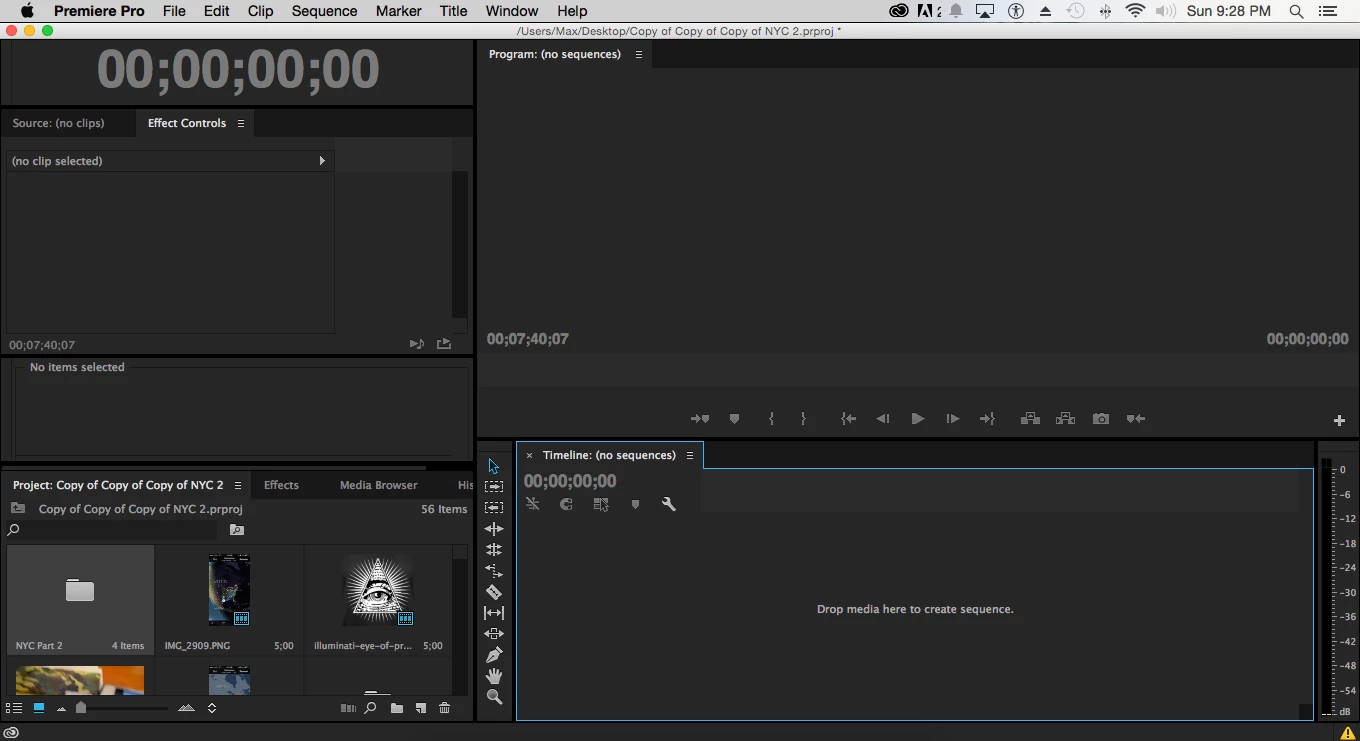Open the Sequence menu
The height and width of the screenshot is (741, 1360).
pyautogui.click(x=324, y=11)
